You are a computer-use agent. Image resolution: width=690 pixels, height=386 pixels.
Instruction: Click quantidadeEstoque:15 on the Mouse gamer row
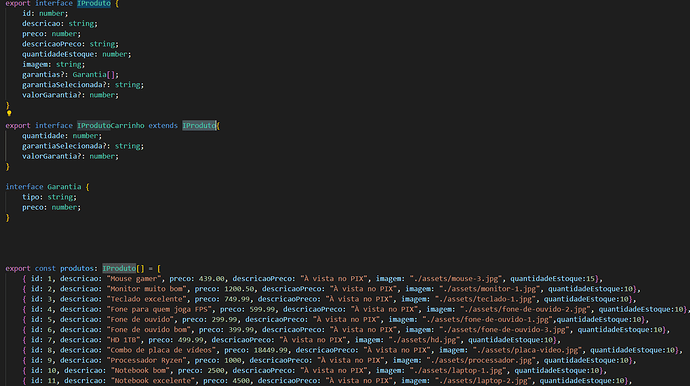[552, 279]
